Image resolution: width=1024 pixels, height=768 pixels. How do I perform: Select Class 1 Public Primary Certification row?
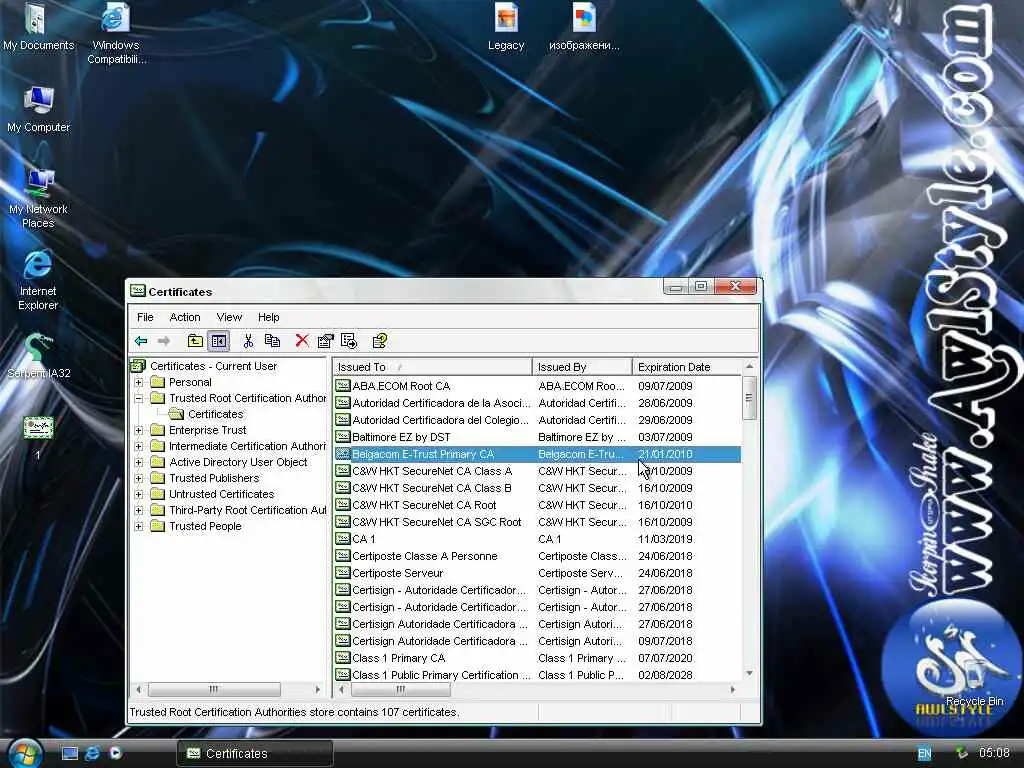pos(537,675)
